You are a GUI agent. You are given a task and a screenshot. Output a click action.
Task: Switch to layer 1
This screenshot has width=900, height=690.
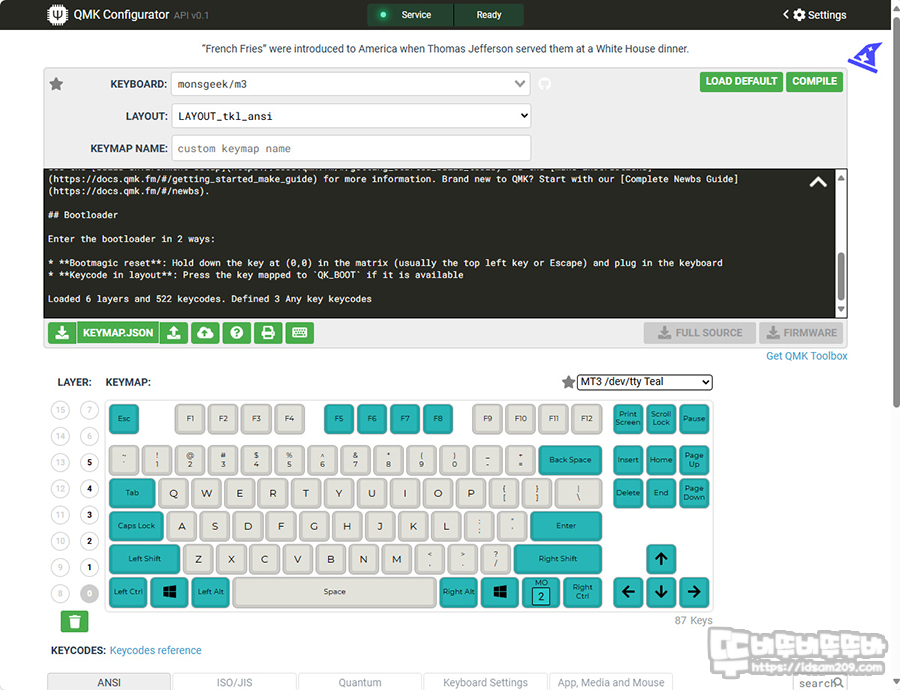(x=89, y=567)
